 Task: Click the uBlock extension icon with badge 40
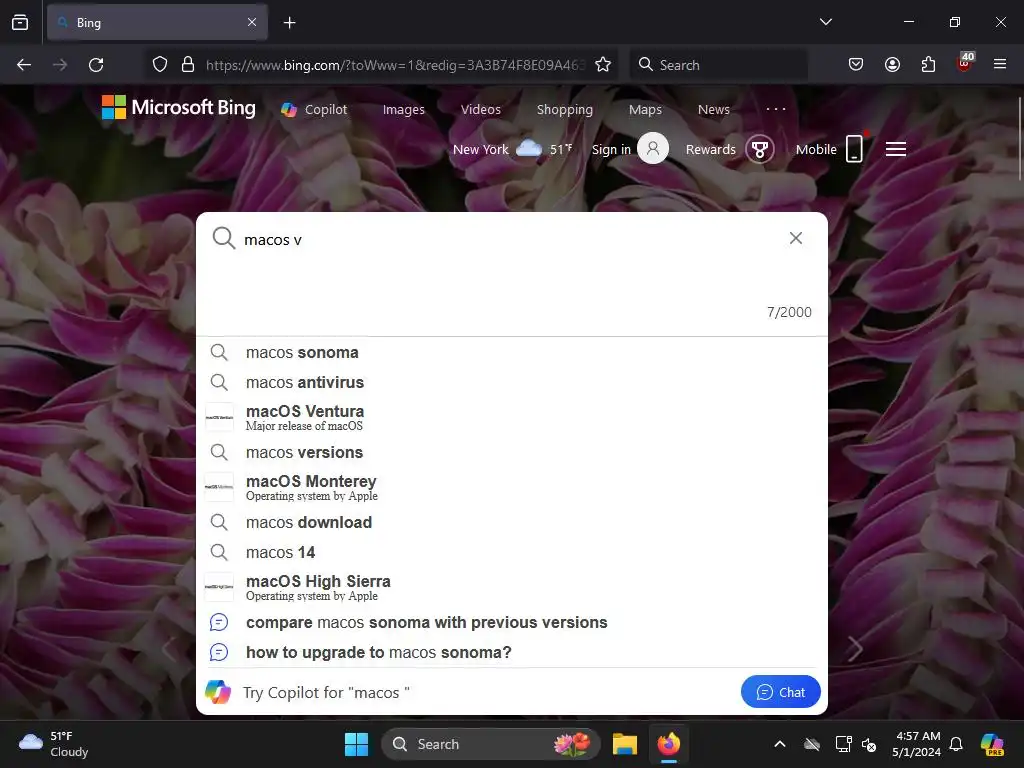965,63
